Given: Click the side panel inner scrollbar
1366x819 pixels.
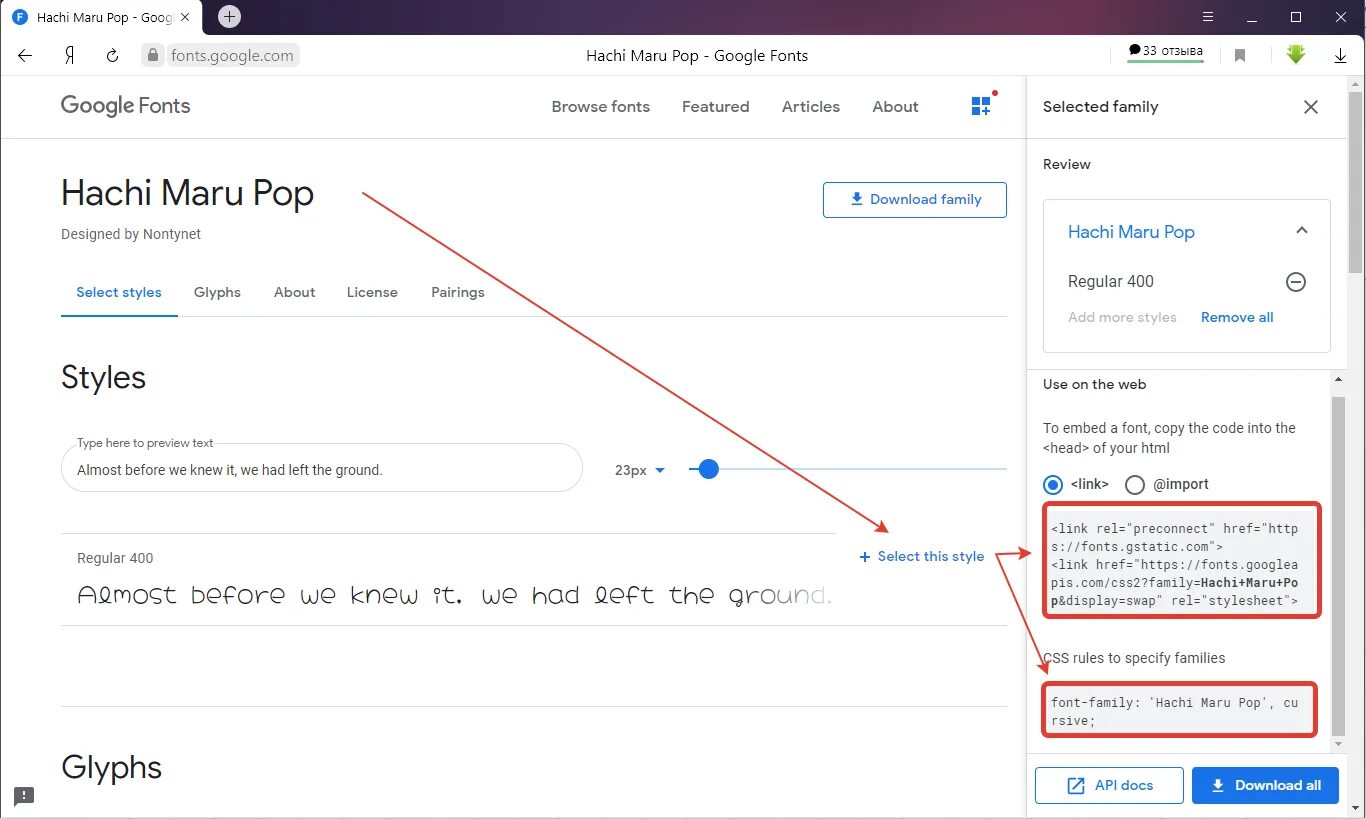Looking at the screenshot, I should click(x=1338, y=565).
